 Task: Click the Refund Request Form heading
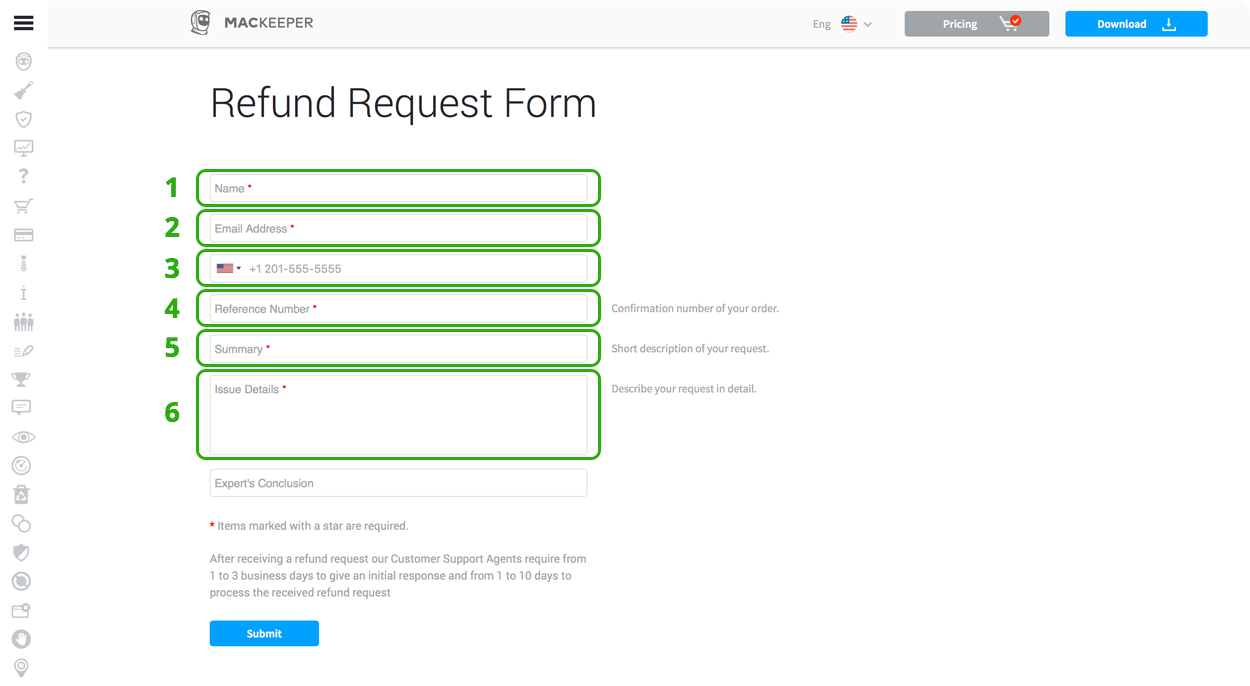(403, 103)
